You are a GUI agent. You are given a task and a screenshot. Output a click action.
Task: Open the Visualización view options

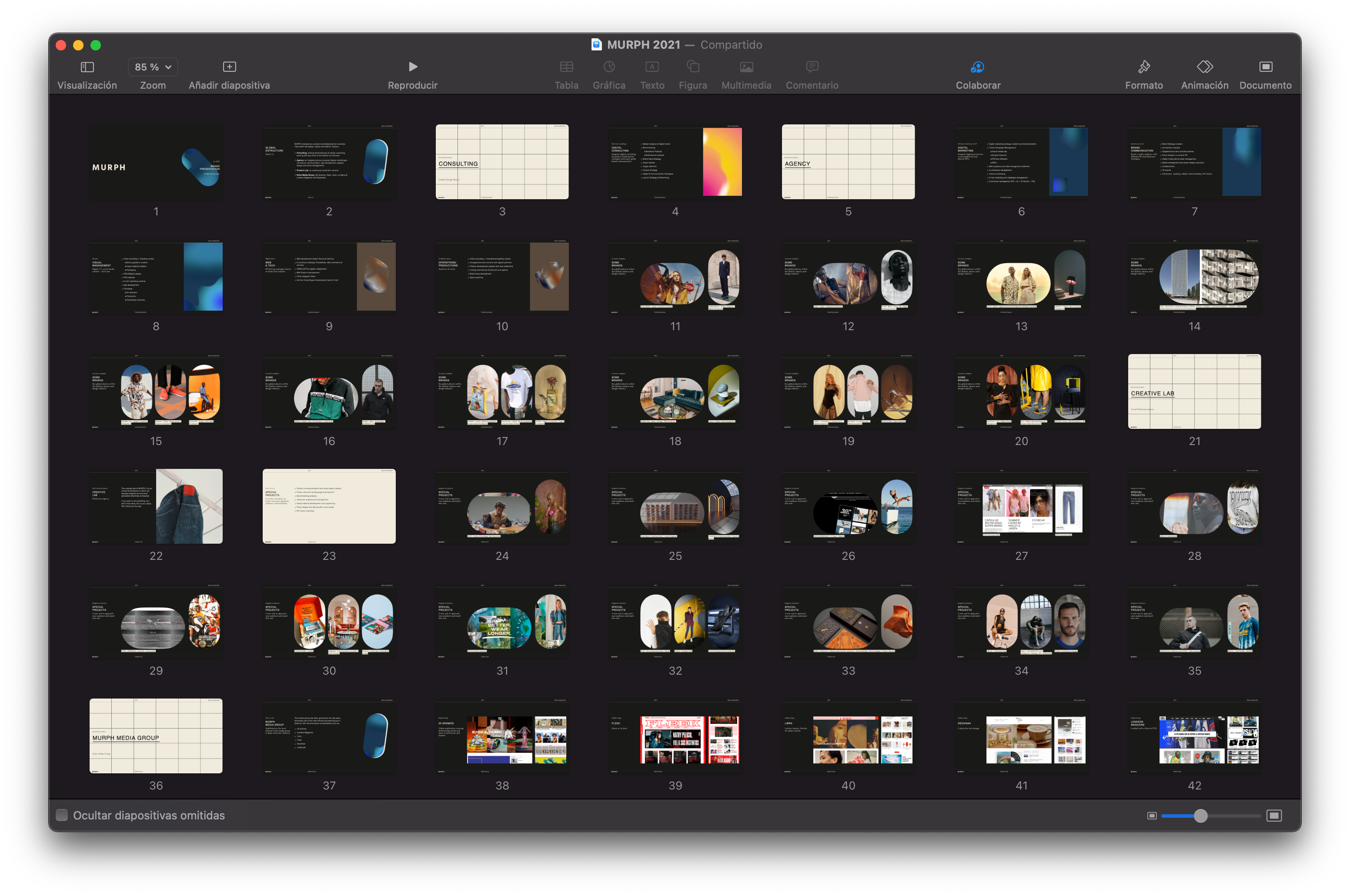coord(87,67)
